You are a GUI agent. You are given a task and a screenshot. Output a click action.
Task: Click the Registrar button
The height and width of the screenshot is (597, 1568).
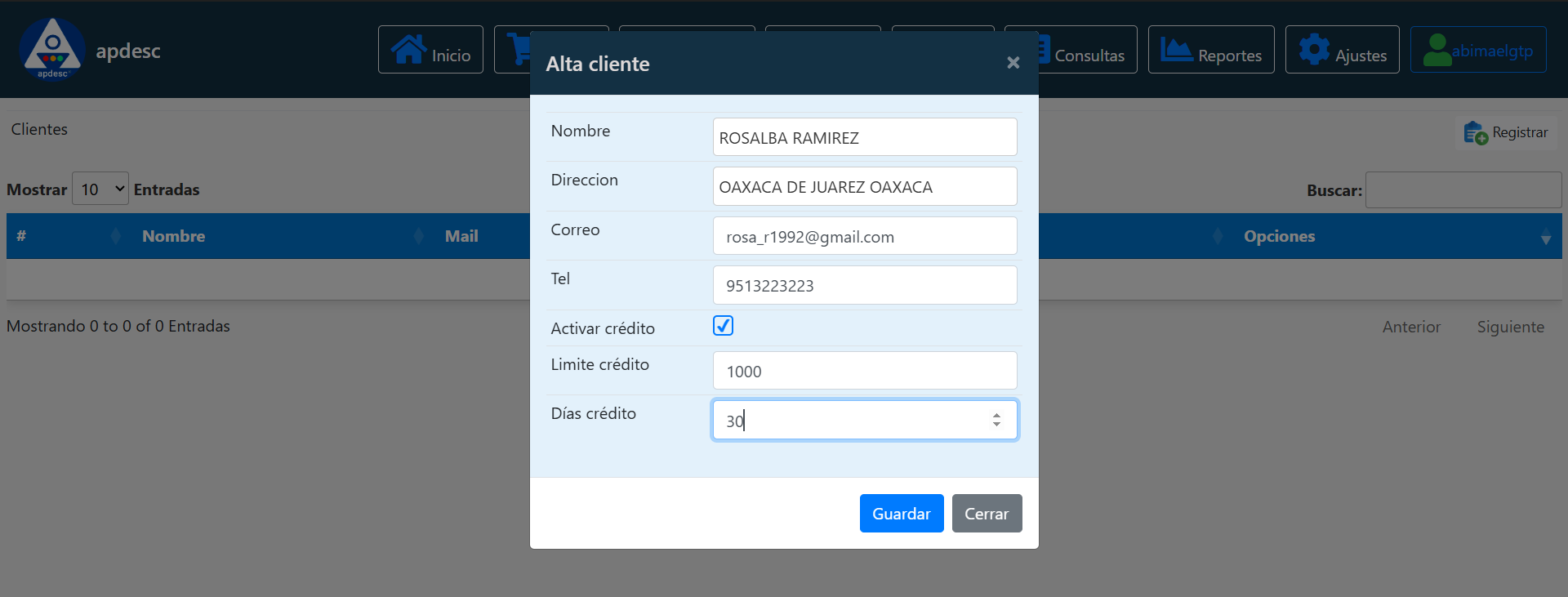coord(1506,132)
